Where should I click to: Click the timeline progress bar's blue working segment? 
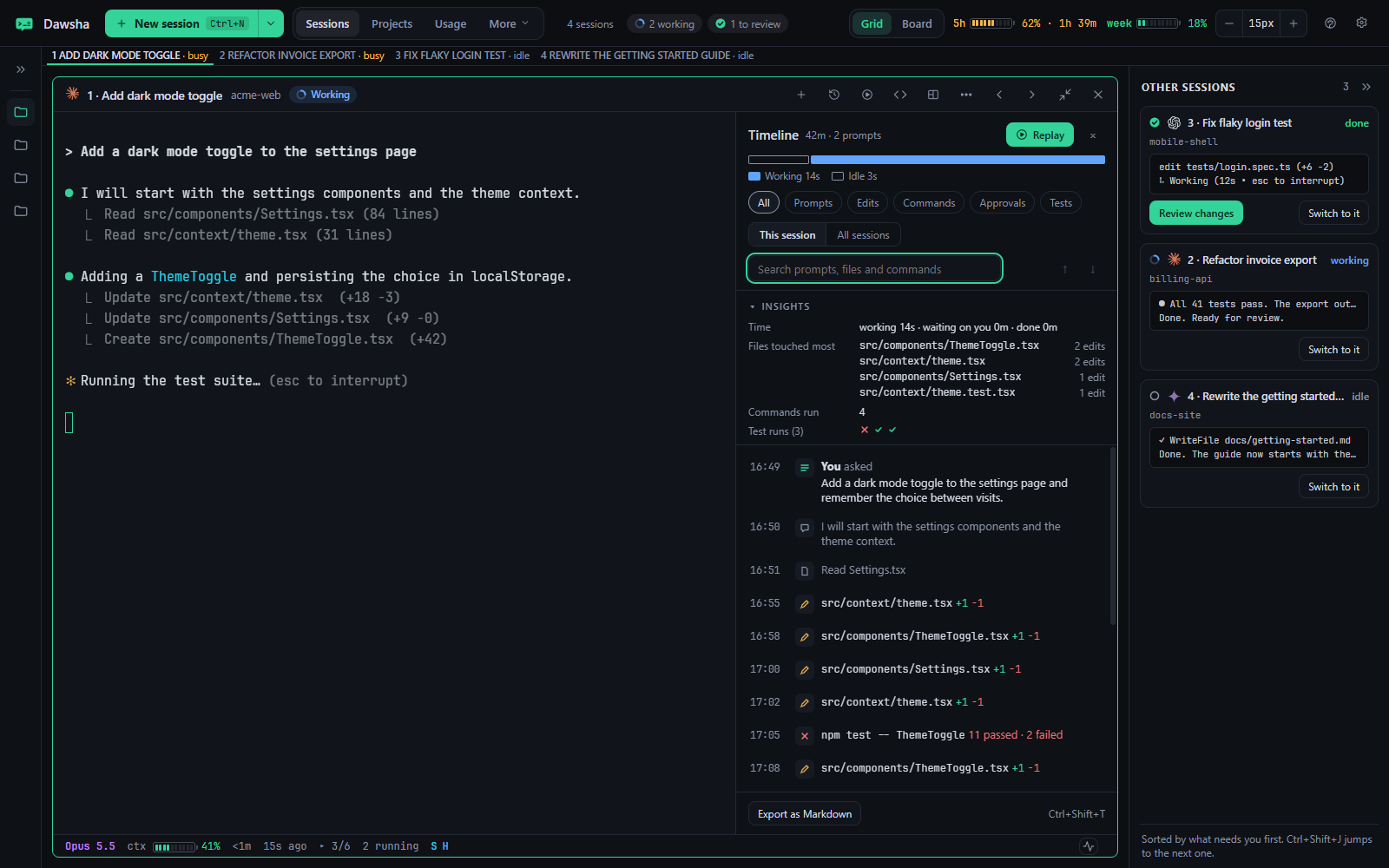click(x=958, y=160)
